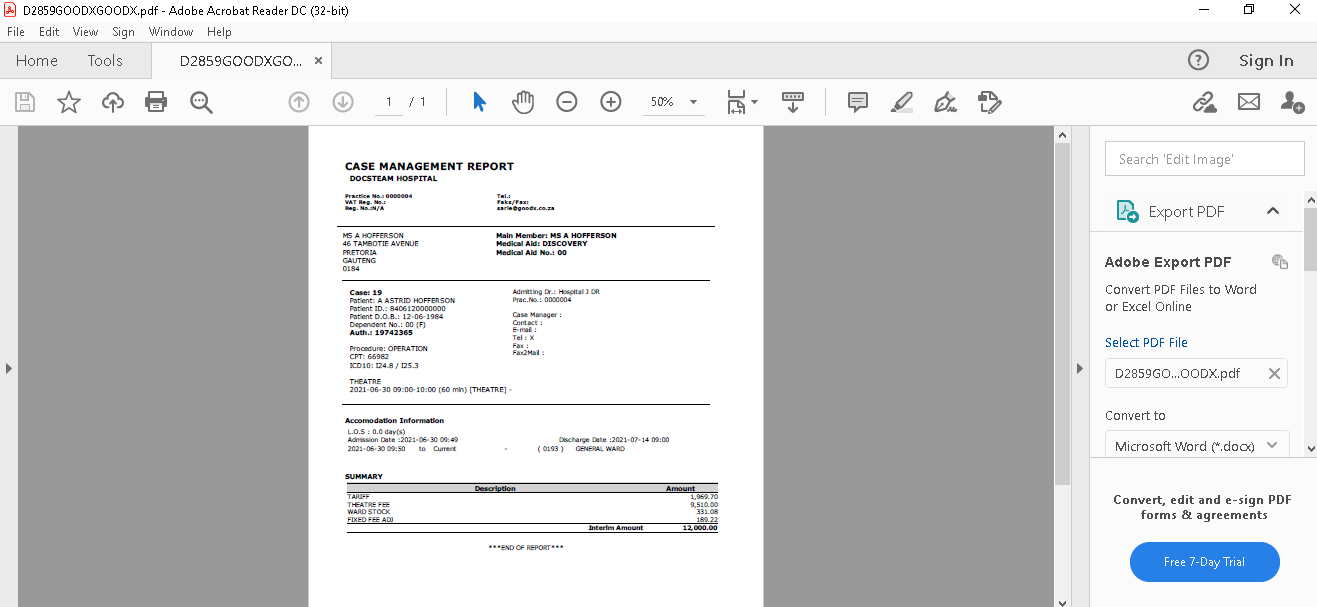
Task: Bookmark the file with the star icon
Action: pyautogui.click(x=69, y=102)
